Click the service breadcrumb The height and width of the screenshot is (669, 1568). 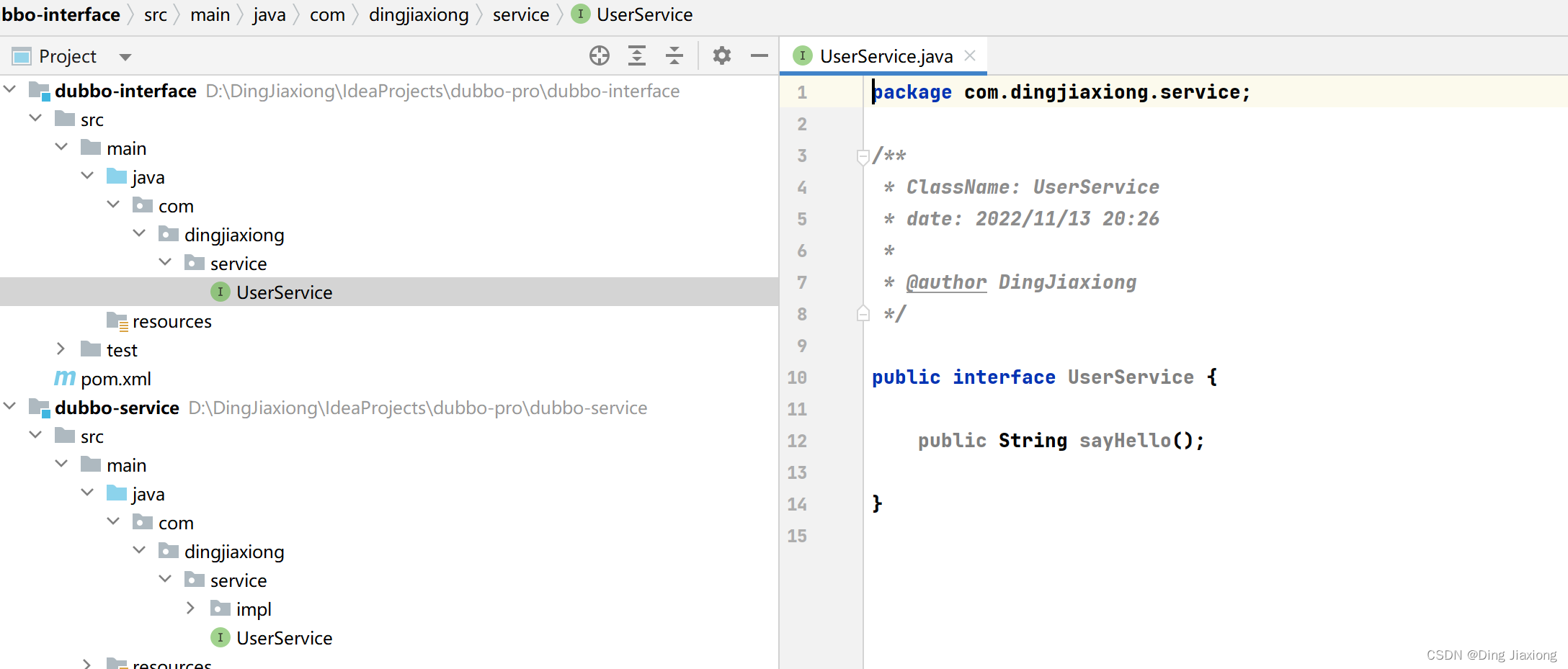(521, 14)
